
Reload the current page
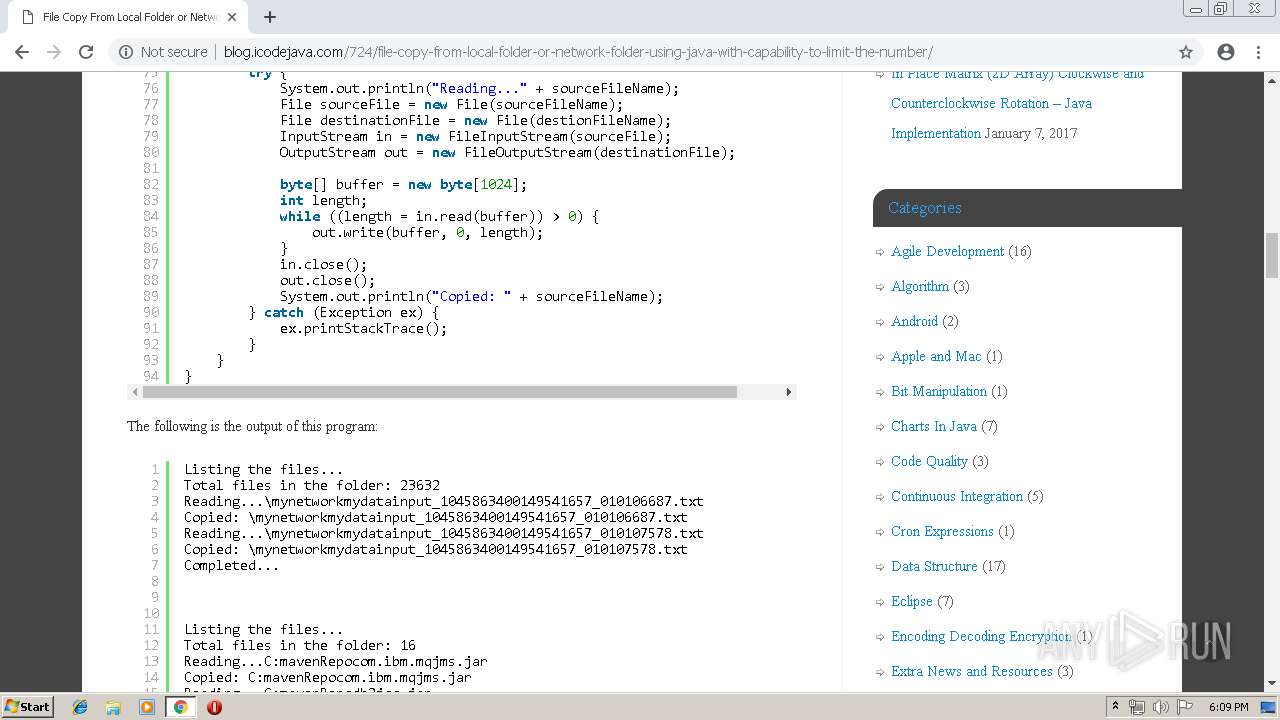point(86,52)
